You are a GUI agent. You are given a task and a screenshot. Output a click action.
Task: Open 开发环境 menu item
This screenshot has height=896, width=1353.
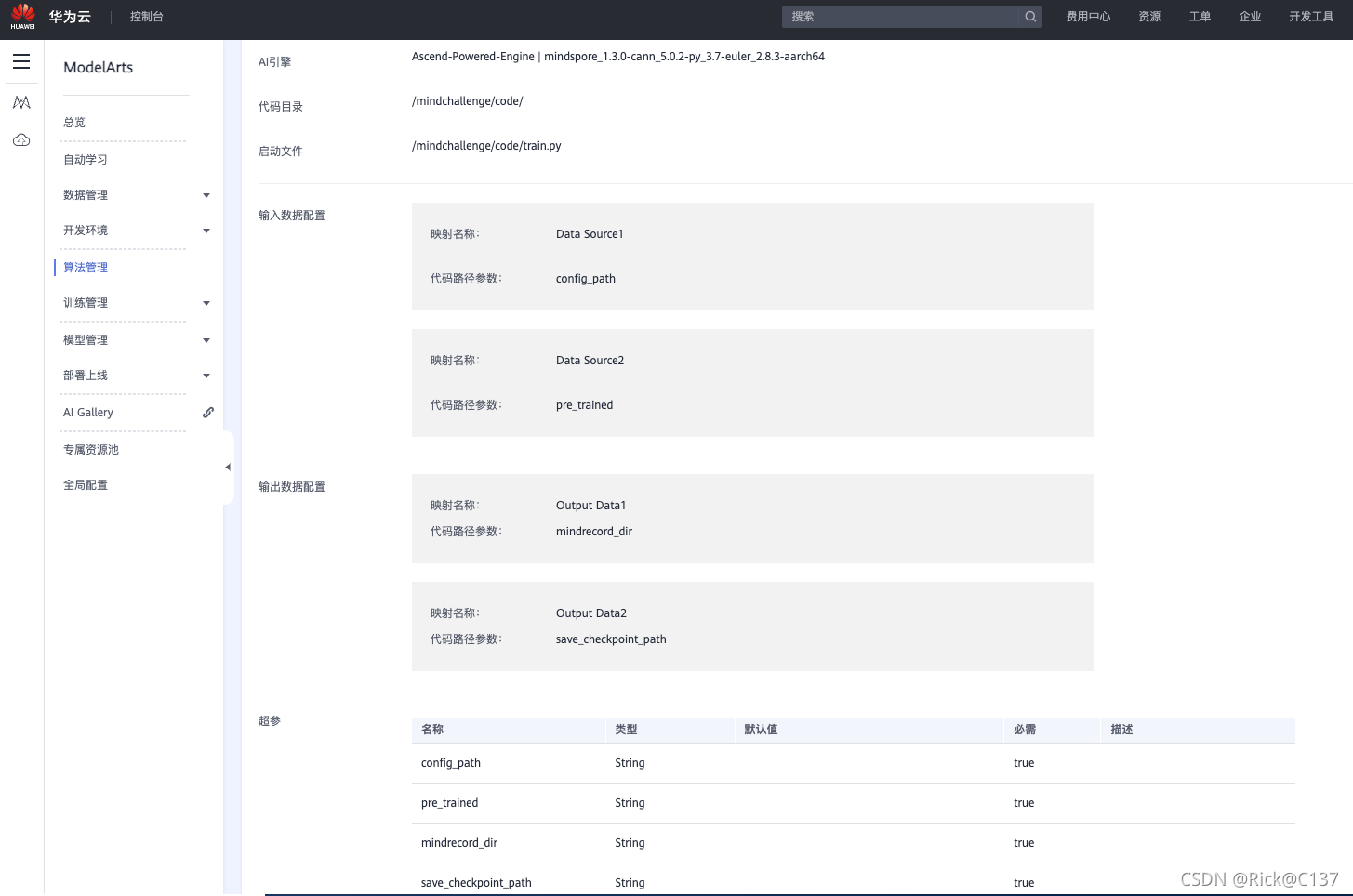[x=86, y=231]
